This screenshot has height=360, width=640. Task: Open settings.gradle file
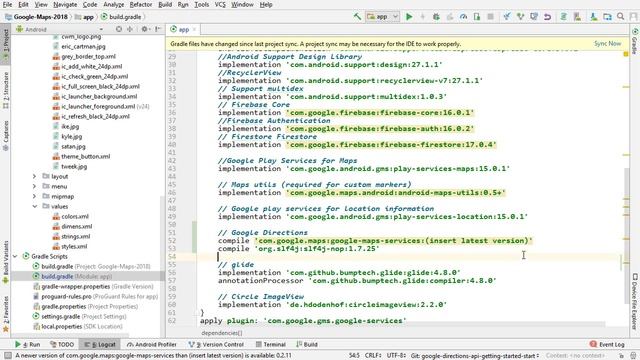tap(79, 316)
